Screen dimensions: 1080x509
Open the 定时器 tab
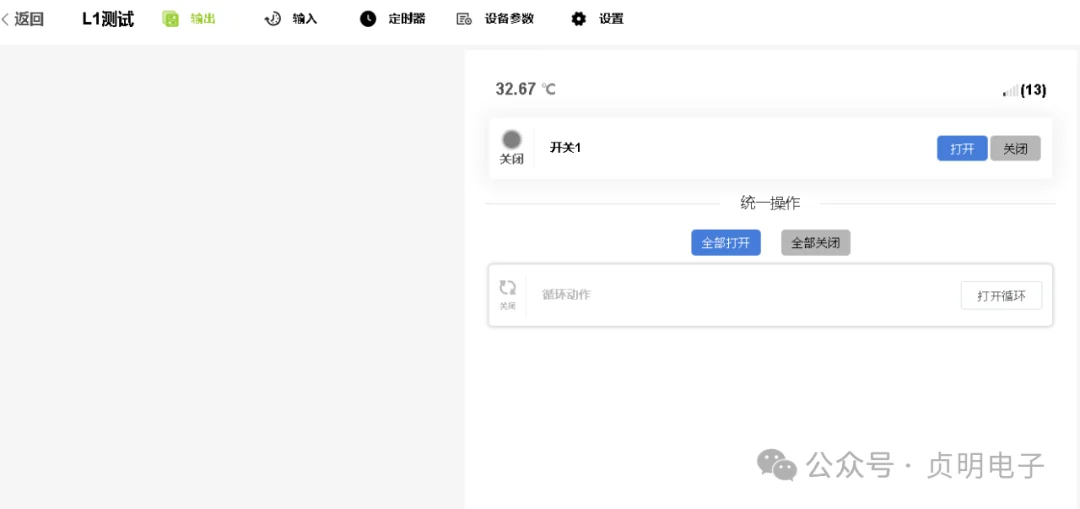tap(407, 19)
